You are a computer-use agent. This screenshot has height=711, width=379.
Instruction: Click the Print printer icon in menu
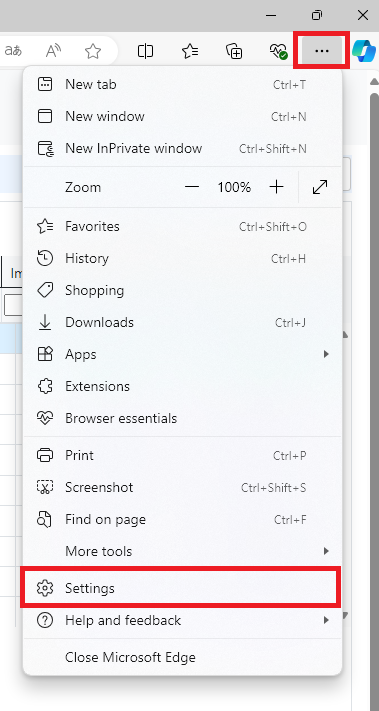pos(44,455)
